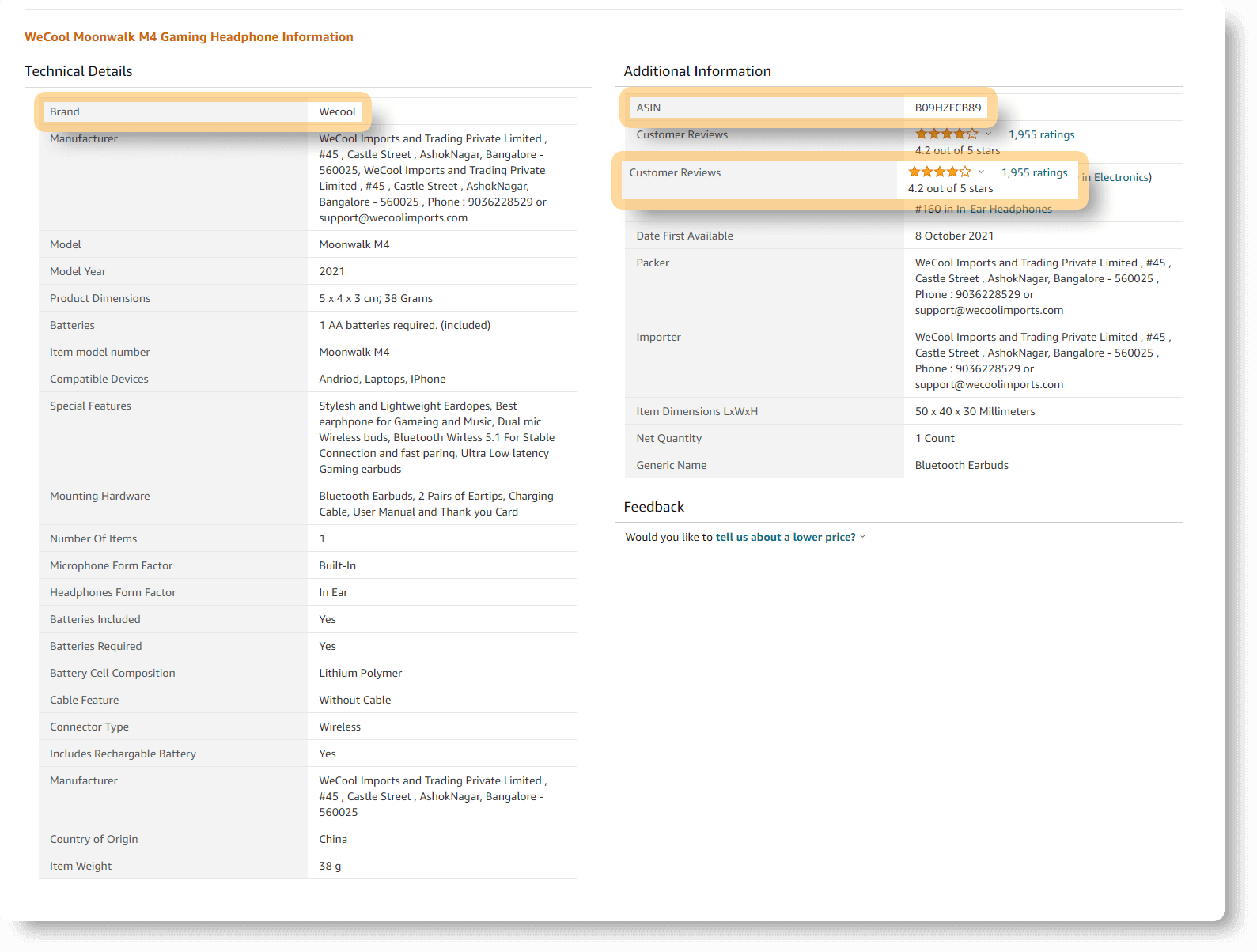Screen dimensions: 1257x952
Task: Click the 'Additional Information' heading
Action: [697, 71]
